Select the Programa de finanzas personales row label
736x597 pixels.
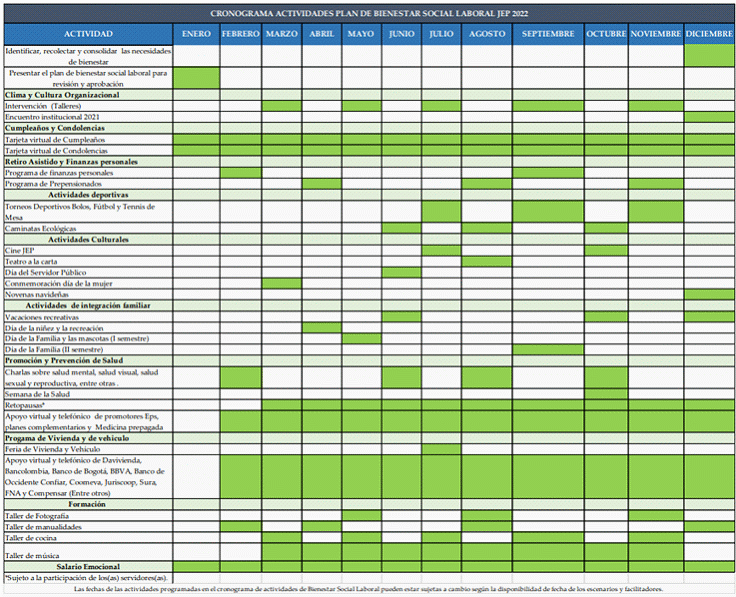point(60,173)
